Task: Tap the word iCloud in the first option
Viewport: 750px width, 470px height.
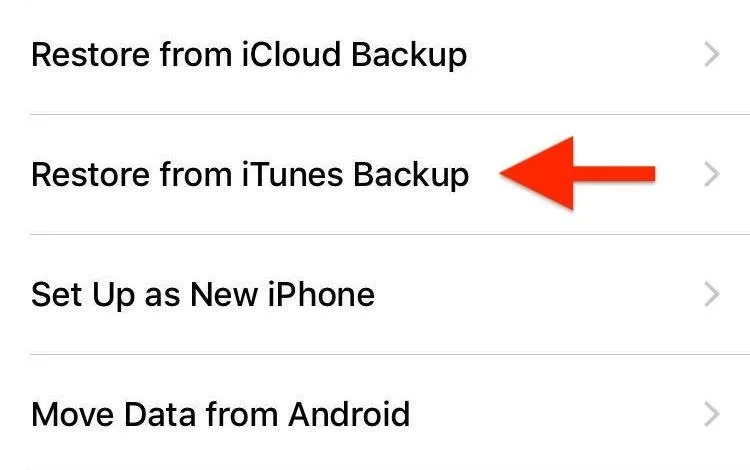Action: coord(291,54)
